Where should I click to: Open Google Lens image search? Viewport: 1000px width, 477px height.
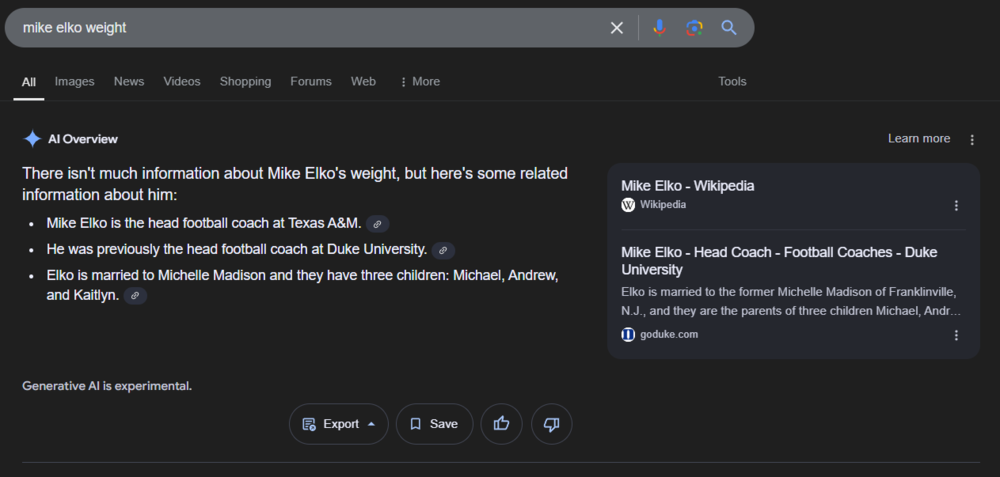(694, 28)
